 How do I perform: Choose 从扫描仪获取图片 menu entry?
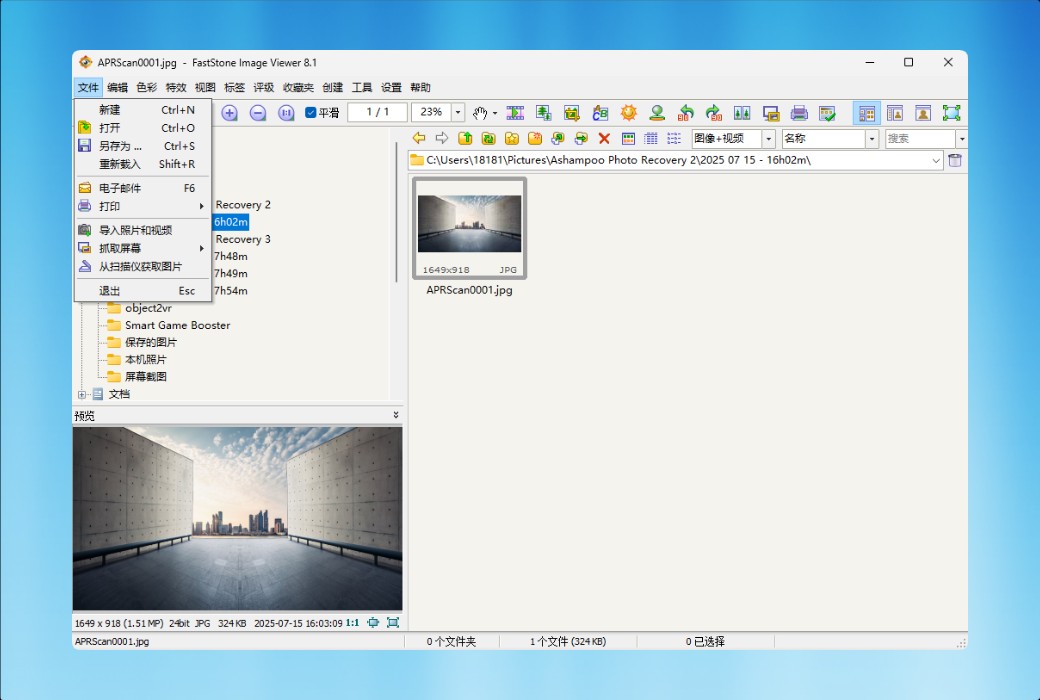pyautogui.click(x=143, y=266)
